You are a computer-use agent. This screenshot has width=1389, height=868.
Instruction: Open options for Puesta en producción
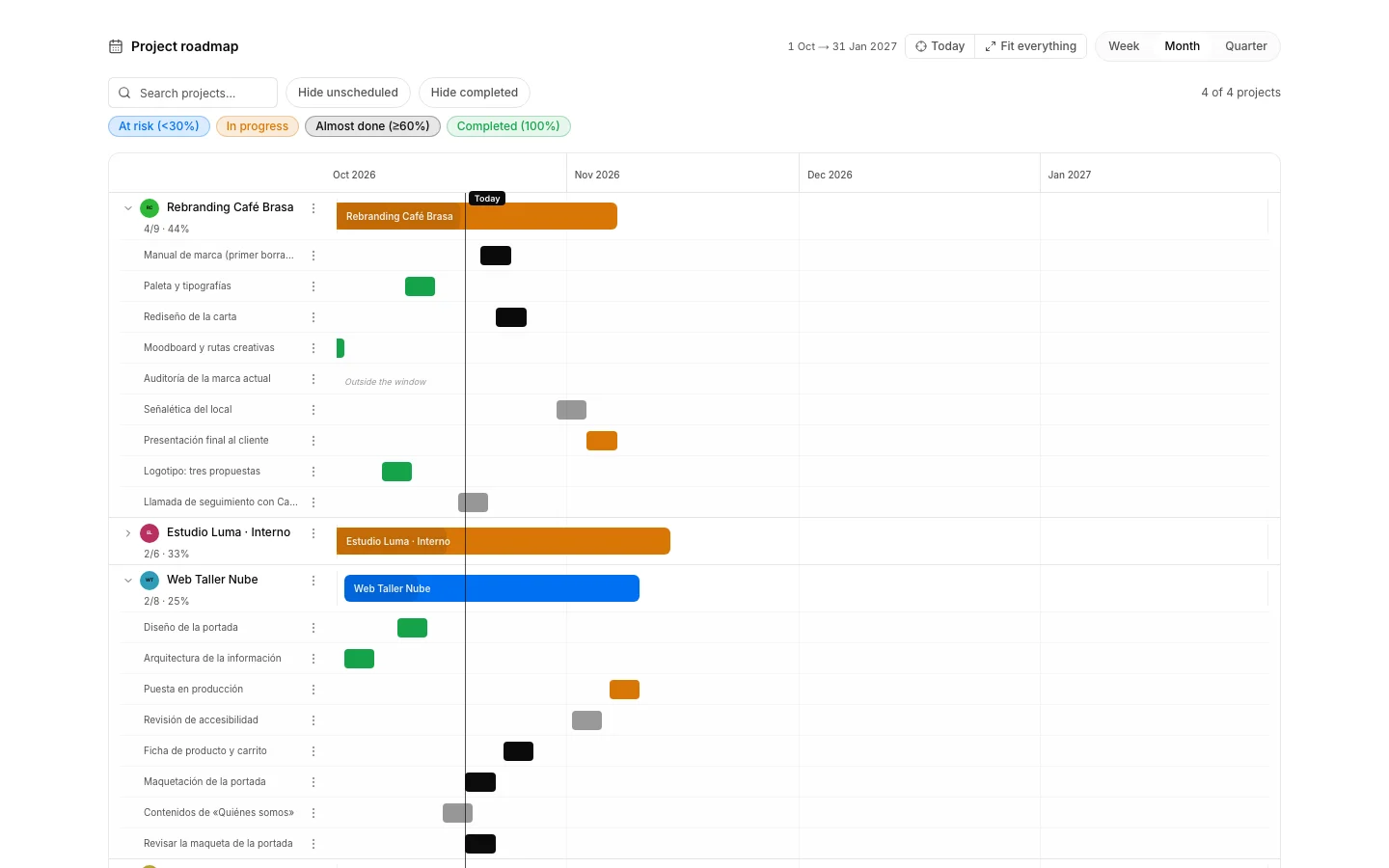313,690
